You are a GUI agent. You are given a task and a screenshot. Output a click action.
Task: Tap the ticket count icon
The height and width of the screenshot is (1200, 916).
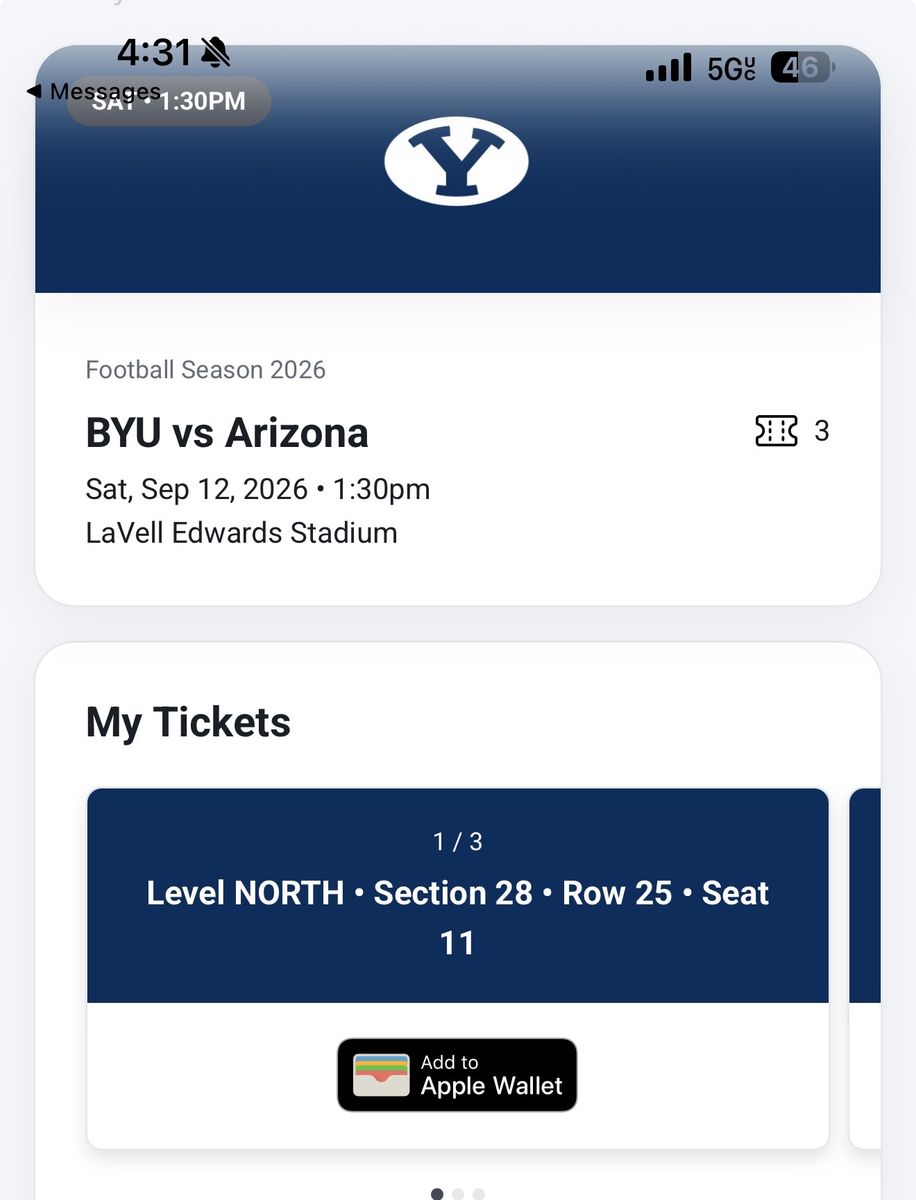[x=776, y=431]
